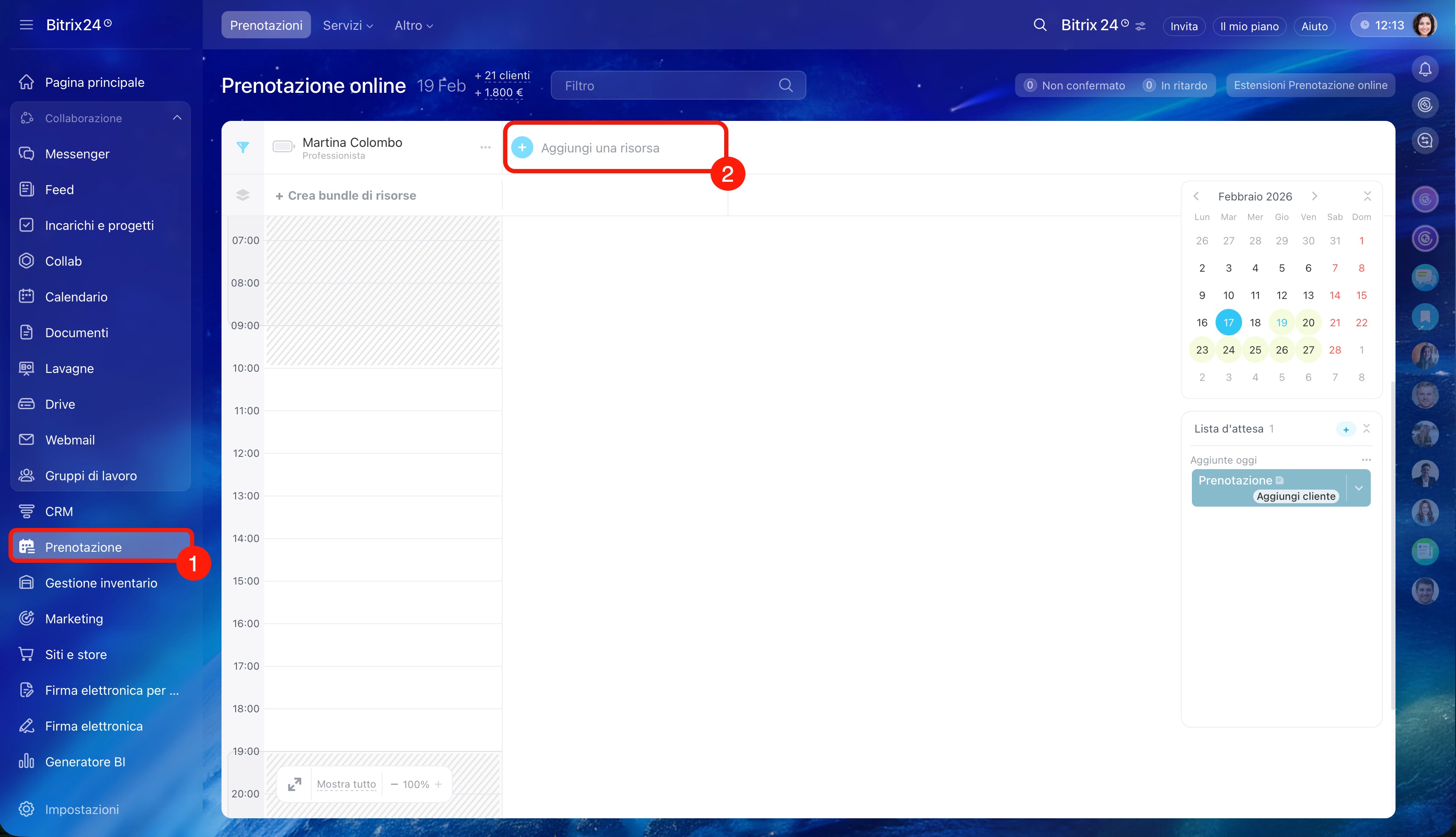Screen dimensions: 1456x837
Task: Open Messenger from the sidebar
Action: click(x=77, y=154)
